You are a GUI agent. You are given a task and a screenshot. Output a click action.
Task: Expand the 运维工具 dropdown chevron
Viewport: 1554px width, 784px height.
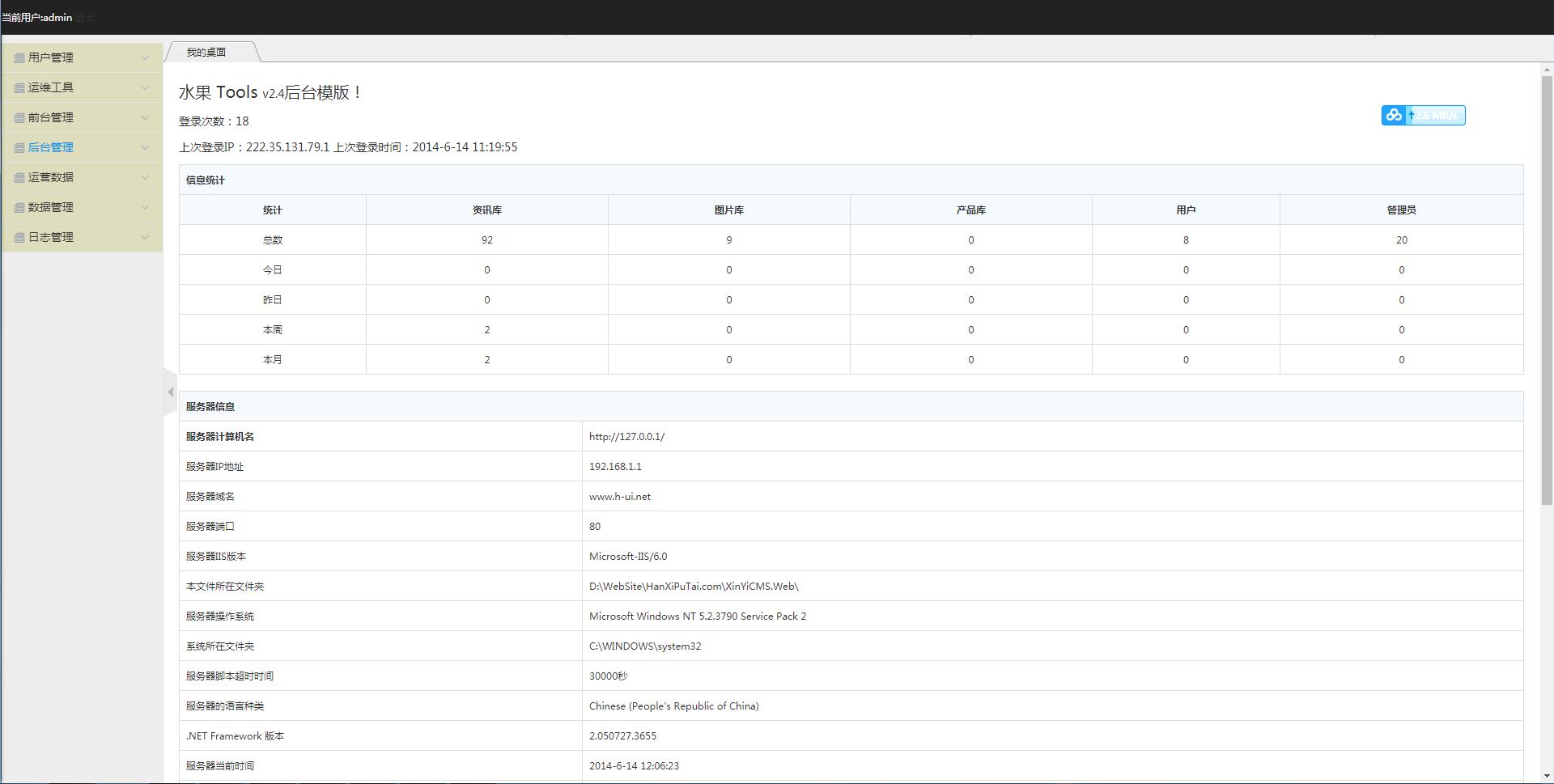pyautogui.click(x=145, y=87)
